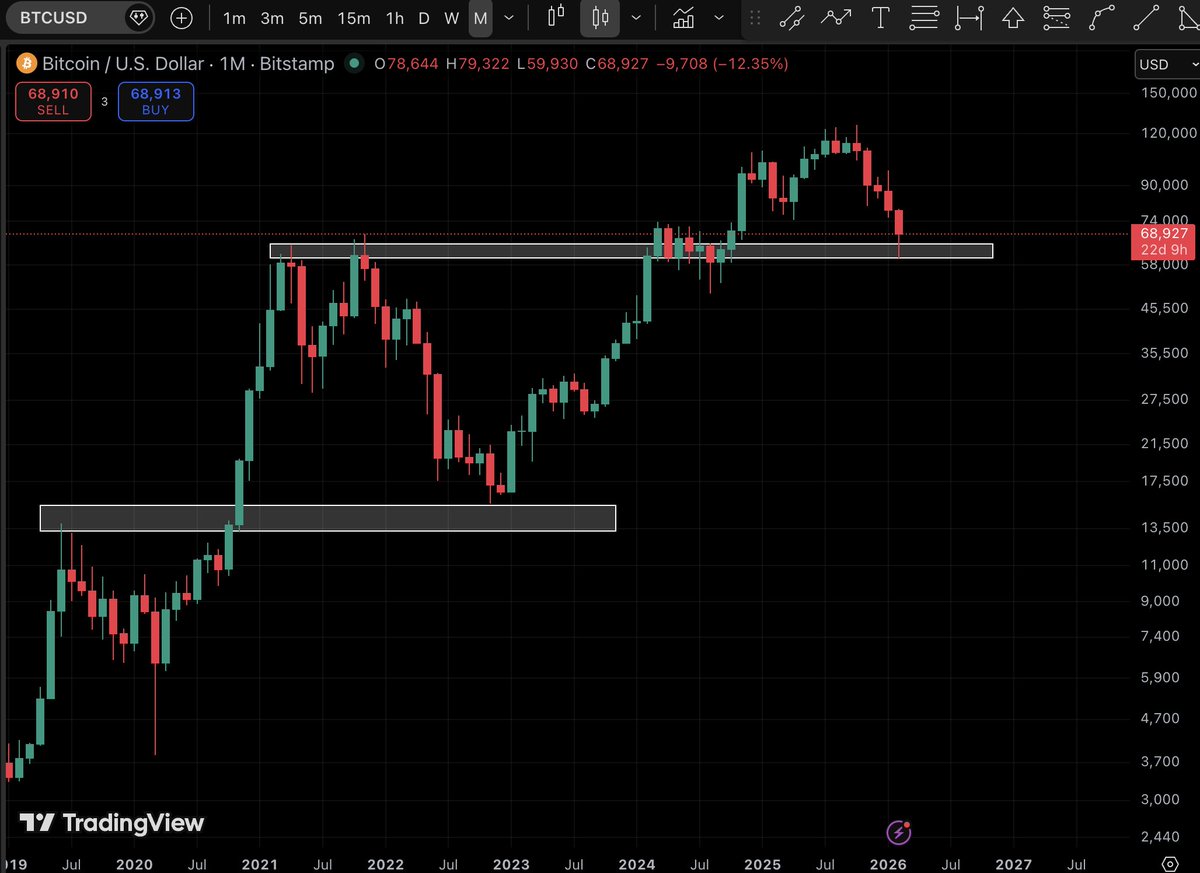This screenshot has width=1200, height=873.
Task: Open the USD currency dropdown
Action: (x=1165, y=65)
